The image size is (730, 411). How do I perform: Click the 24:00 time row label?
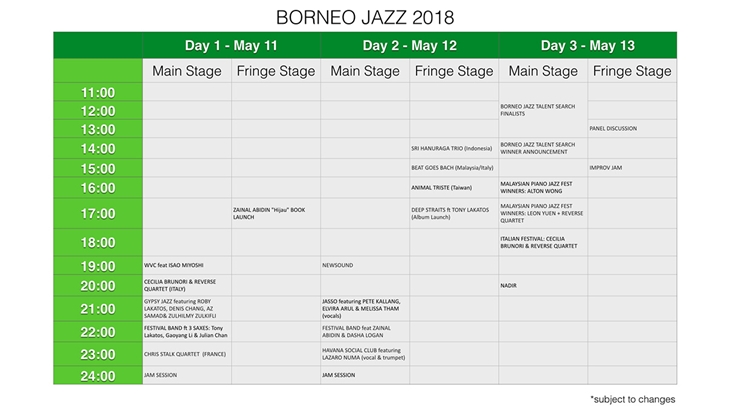[x=98, y=375]
